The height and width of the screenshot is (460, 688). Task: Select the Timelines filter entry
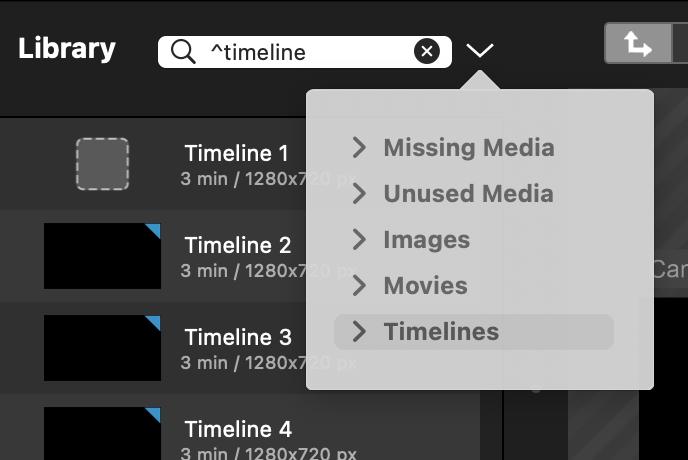441,332
